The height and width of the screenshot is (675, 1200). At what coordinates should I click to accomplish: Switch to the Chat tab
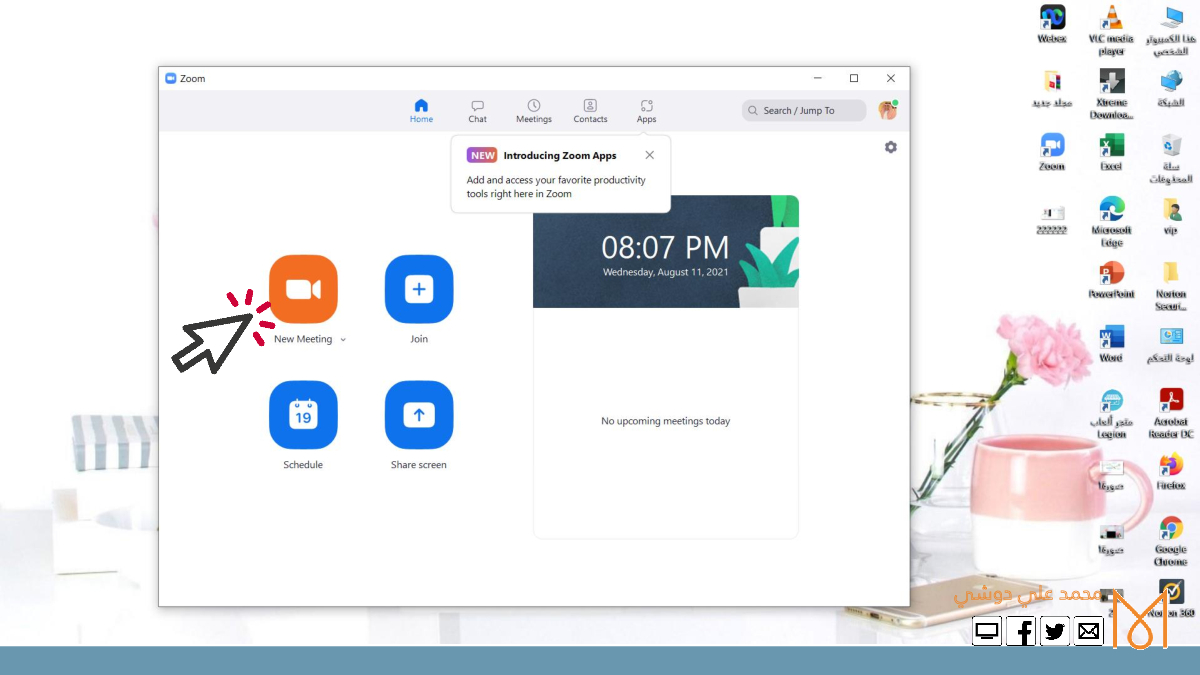click(477, 111)
